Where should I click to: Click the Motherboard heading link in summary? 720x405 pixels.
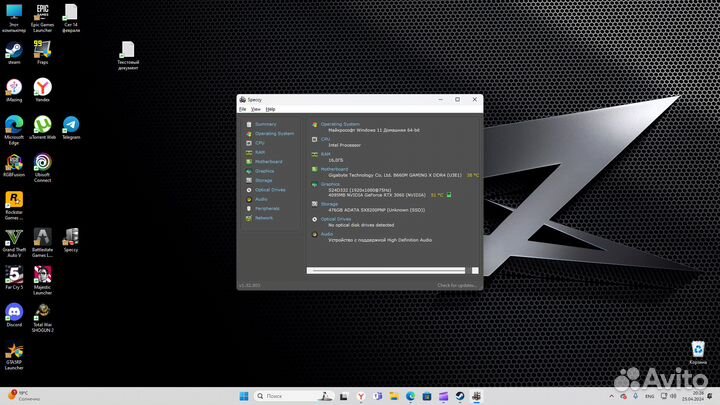click(334, 169)
